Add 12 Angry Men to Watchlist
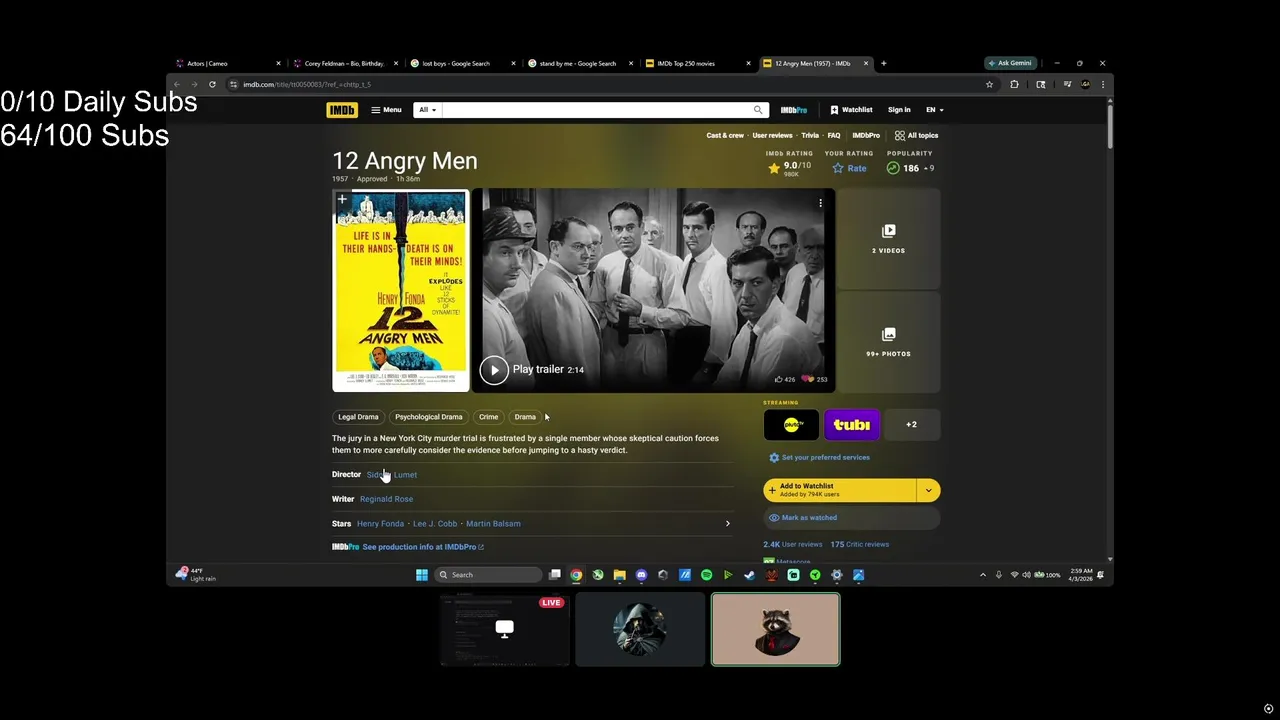 point(840,490)
